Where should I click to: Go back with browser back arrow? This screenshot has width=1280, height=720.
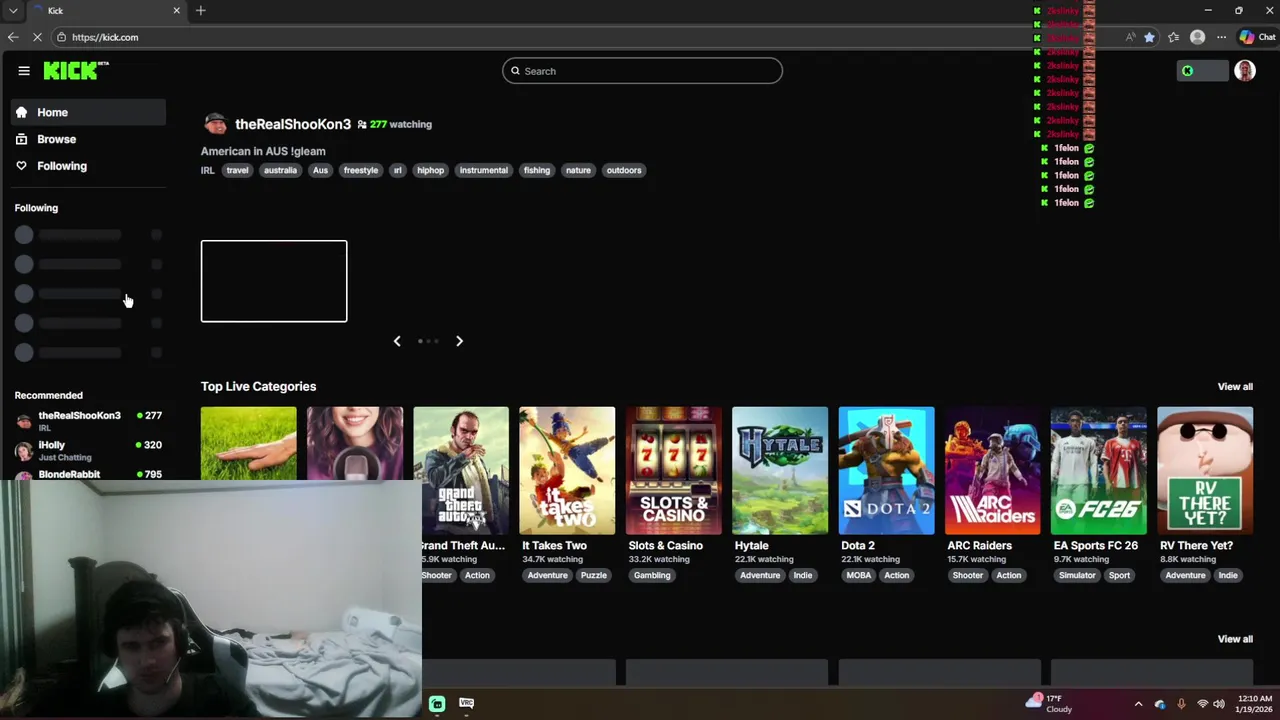tap(13, 37)
